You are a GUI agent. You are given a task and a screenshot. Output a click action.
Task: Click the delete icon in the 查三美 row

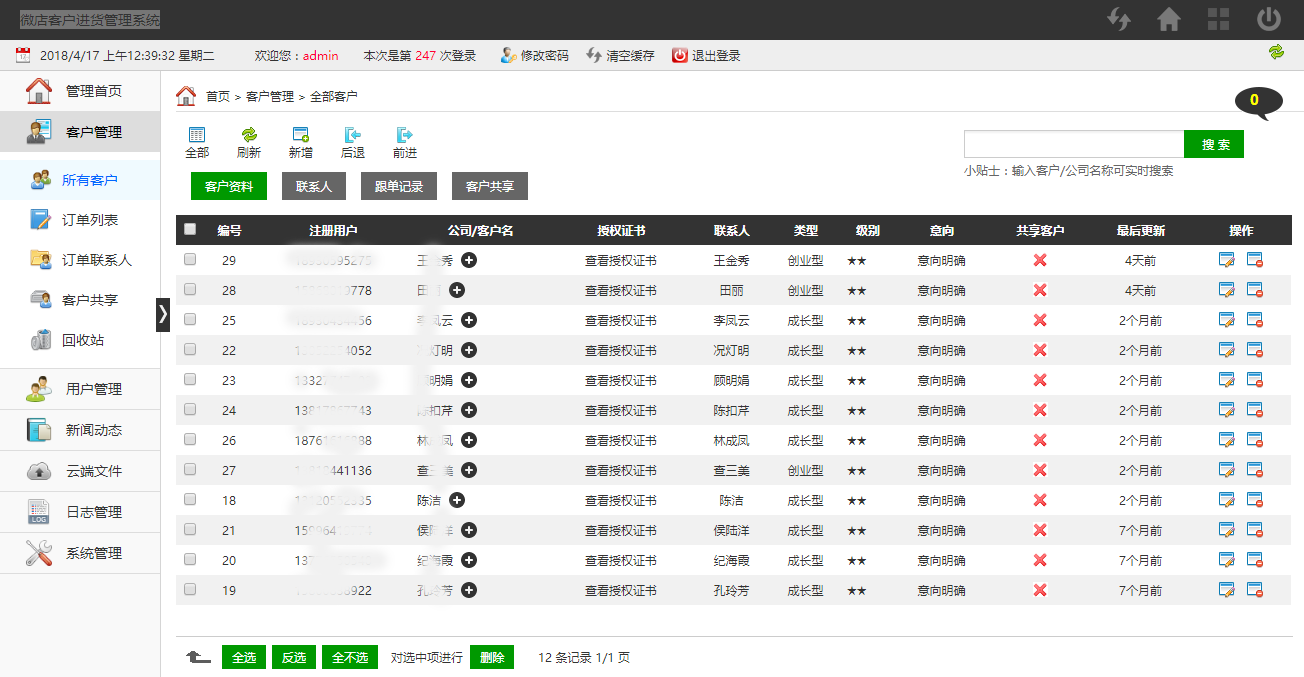[1255, 470]
